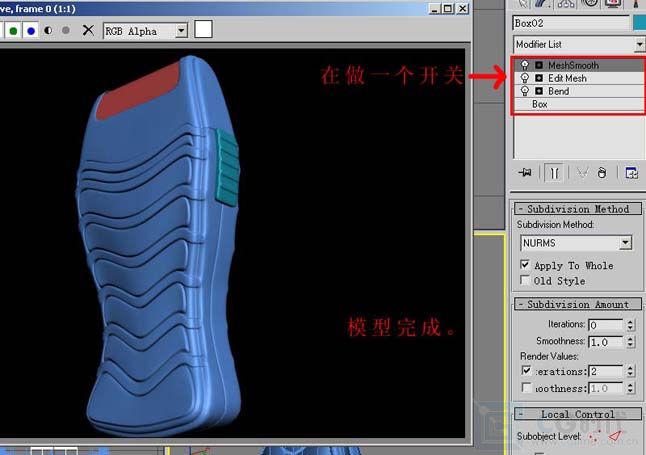Toggle the monochrome gray circle icon
The width and height of the screenshot is (646, 455).
[x=66, y=30]
